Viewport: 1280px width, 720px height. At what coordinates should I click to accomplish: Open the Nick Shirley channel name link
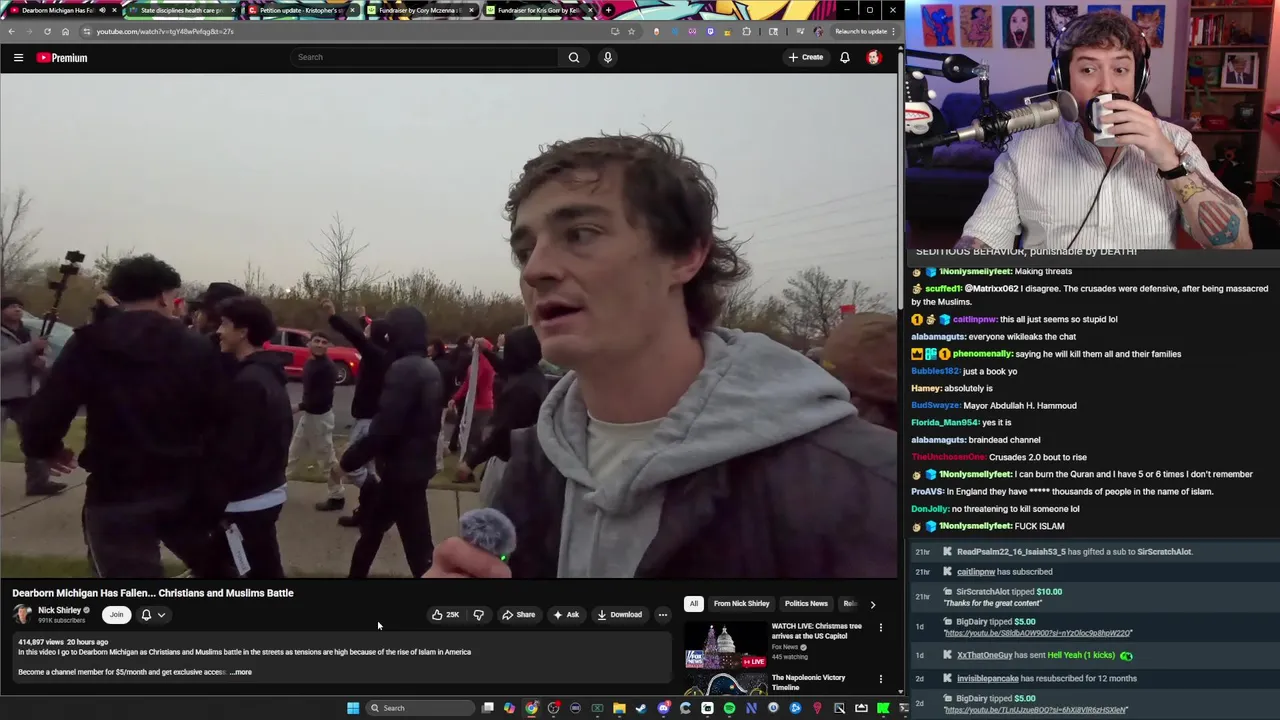60,610
